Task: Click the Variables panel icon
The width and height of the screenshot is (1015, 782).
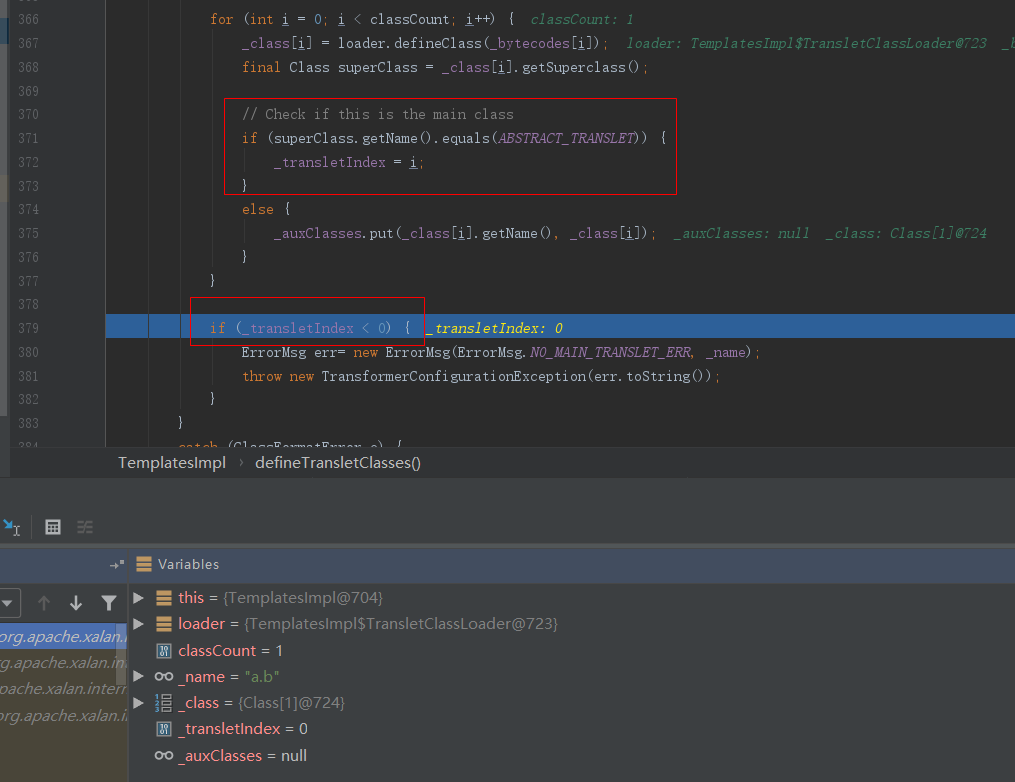Action: coord(144,564)
